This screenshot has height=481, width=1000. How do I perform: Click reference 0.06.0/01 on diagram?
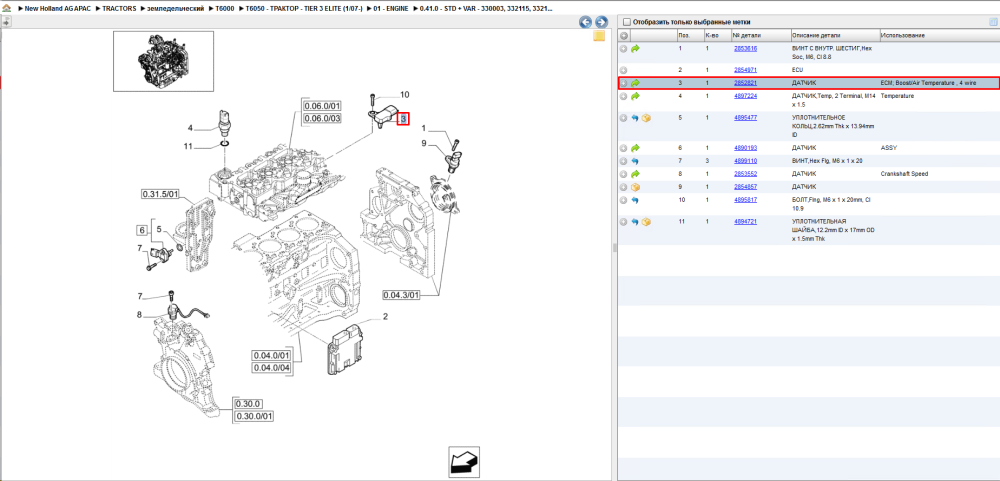point(322,106)
